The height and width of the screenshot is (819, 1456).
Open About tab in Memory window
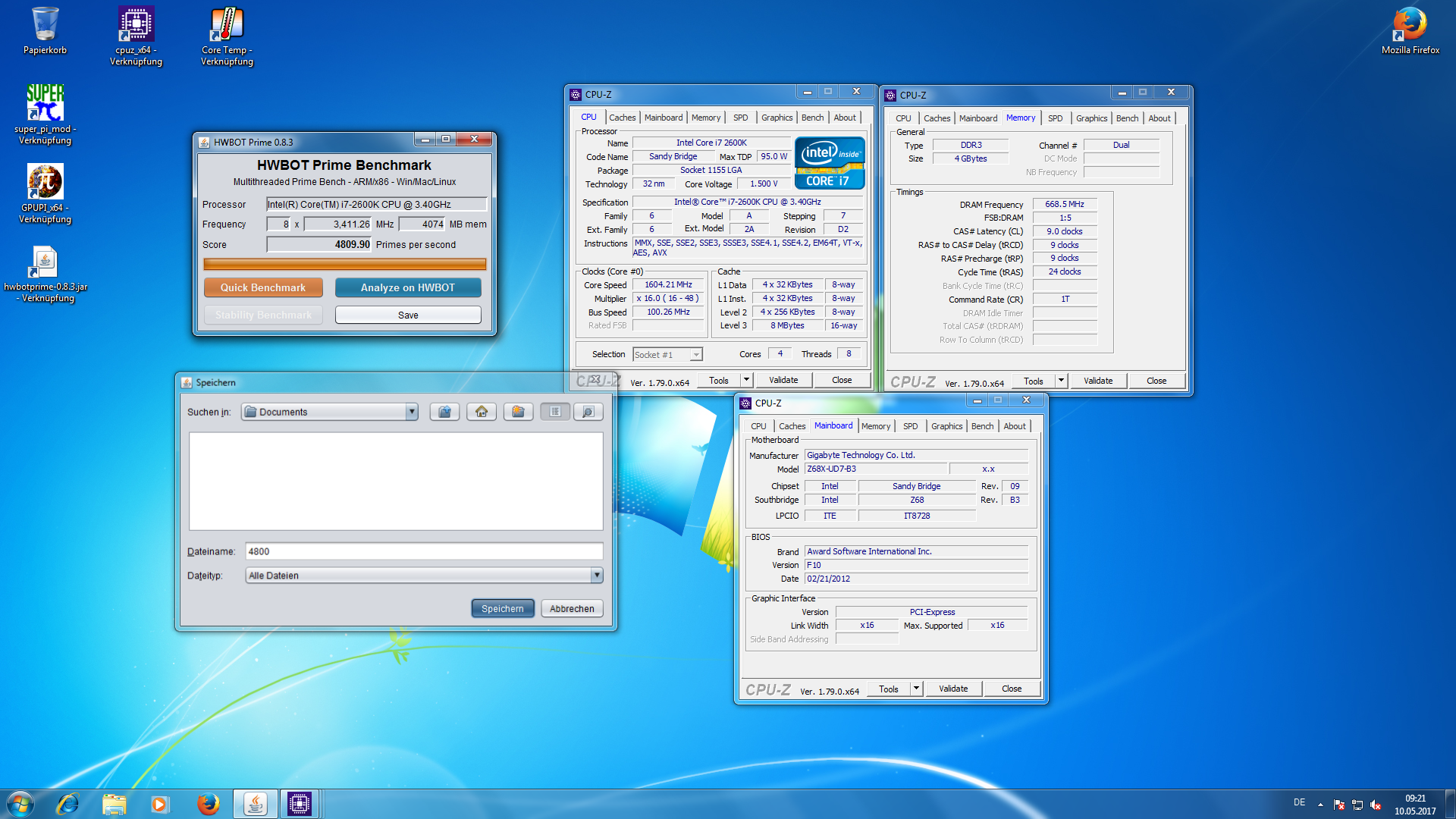[x=1159, y=118]
